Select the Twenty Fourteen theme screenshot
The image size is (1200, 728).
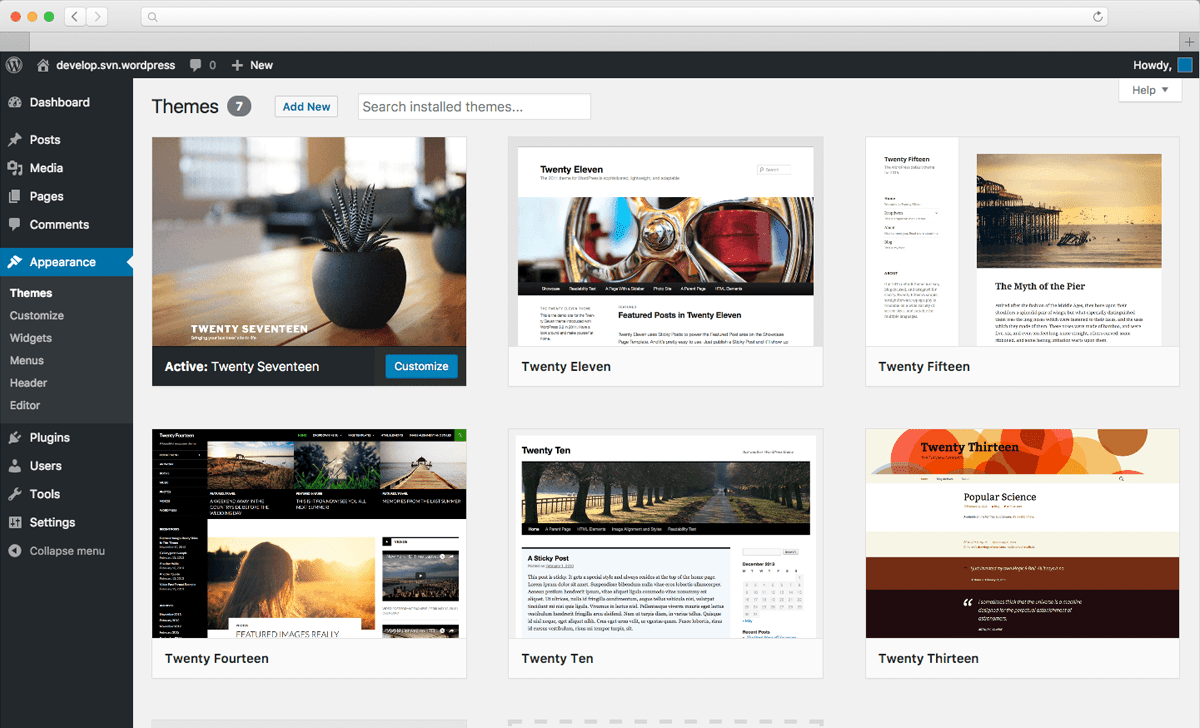309,534
